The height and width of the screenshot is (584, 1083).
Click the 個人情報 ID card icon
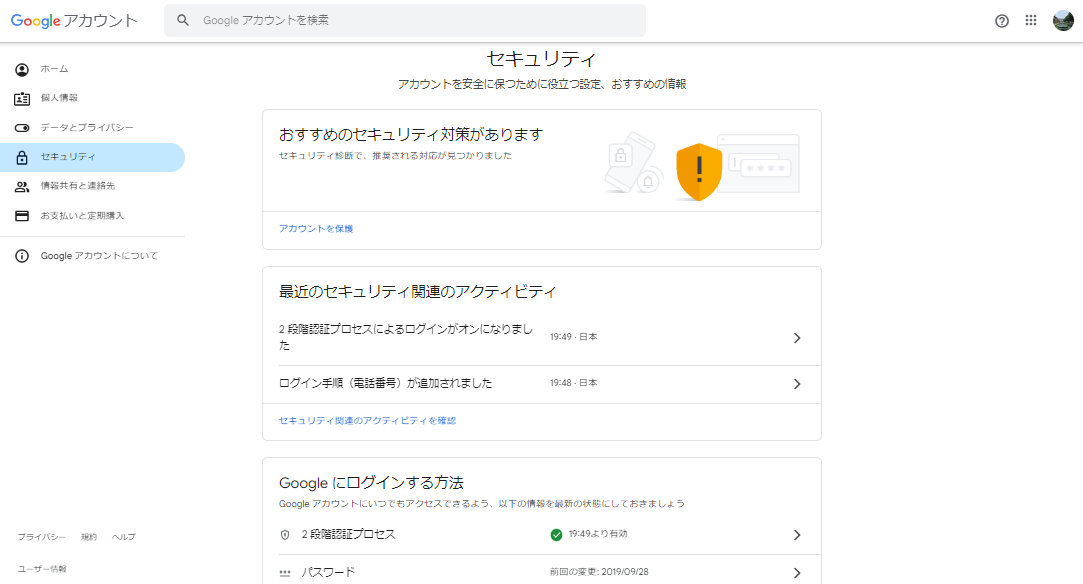[22, 99]
